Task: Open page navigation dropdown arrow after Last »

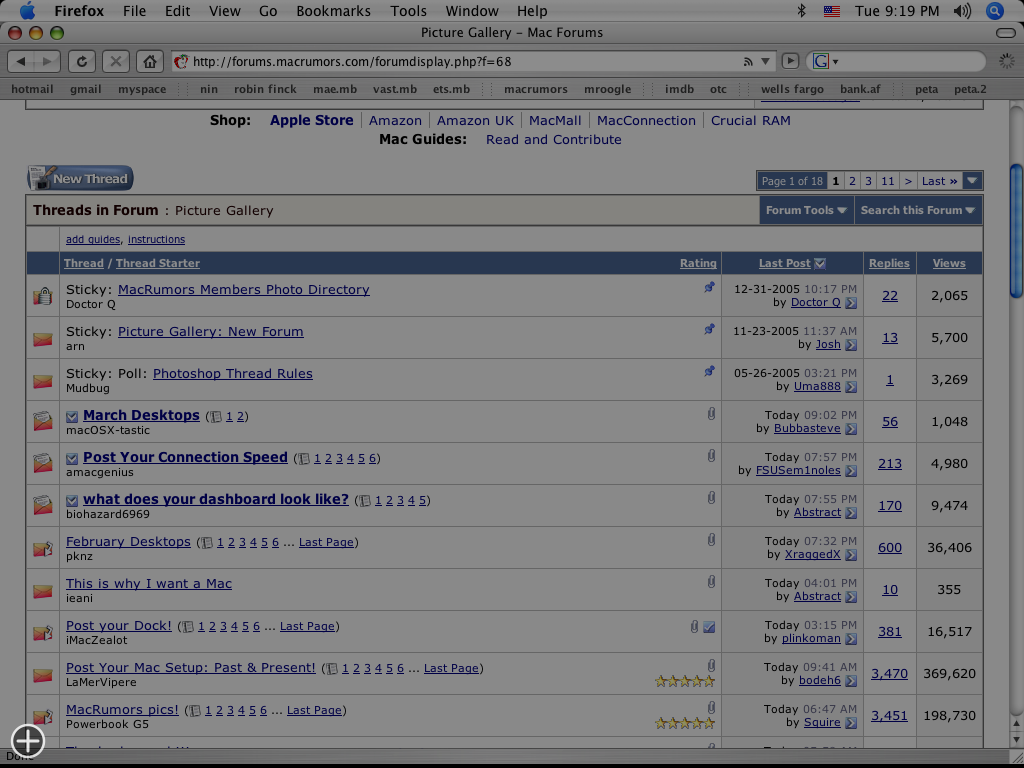Action: 972,181
